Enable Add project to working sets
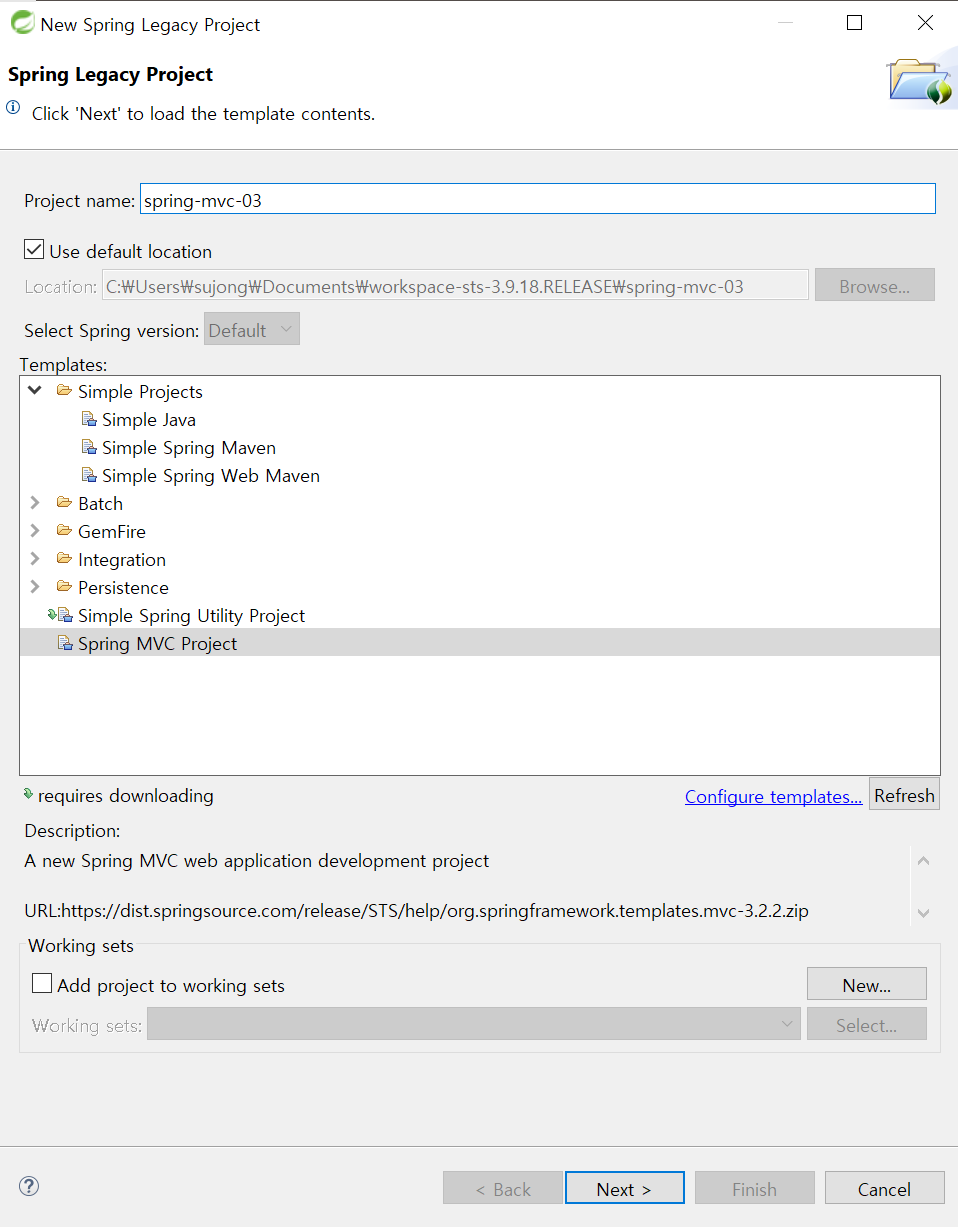The image size is (958, 1227). click(42, 984)
